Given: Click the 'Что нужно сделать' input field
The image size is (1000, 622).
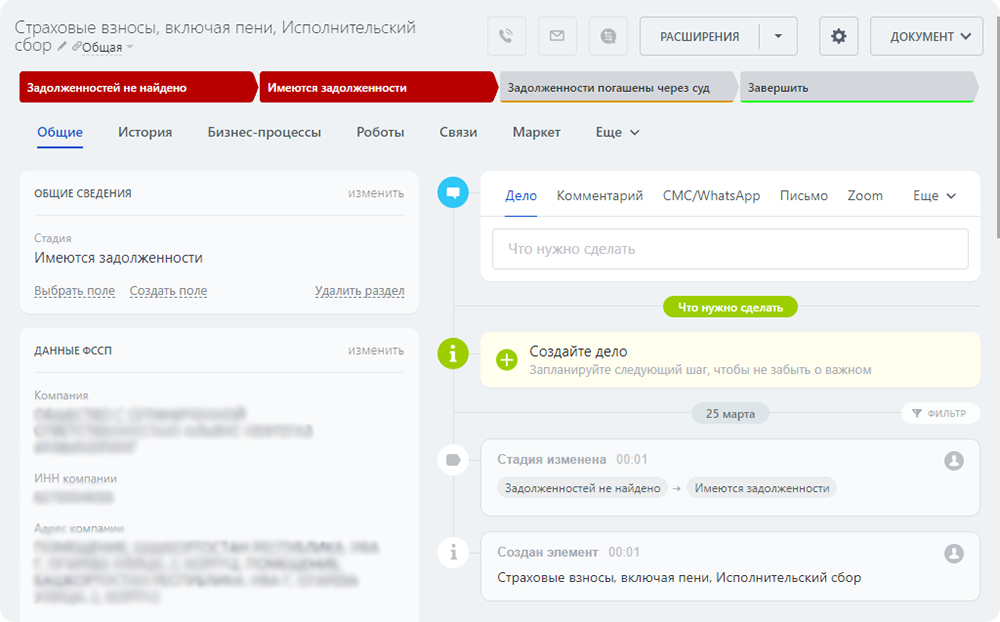Looking at the screenshot, I should point(729,249).
